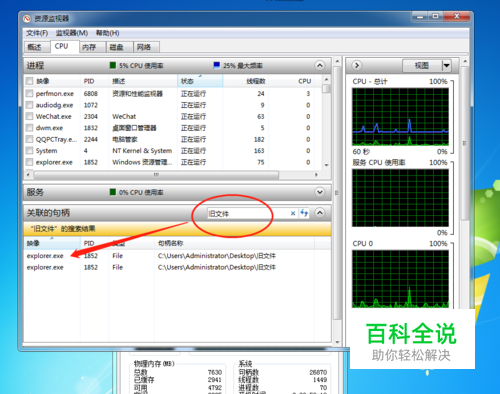Click the graphs pane vertical scrollbar
Viewport: 500px width, 394px height.
click(x=465, y=143)
